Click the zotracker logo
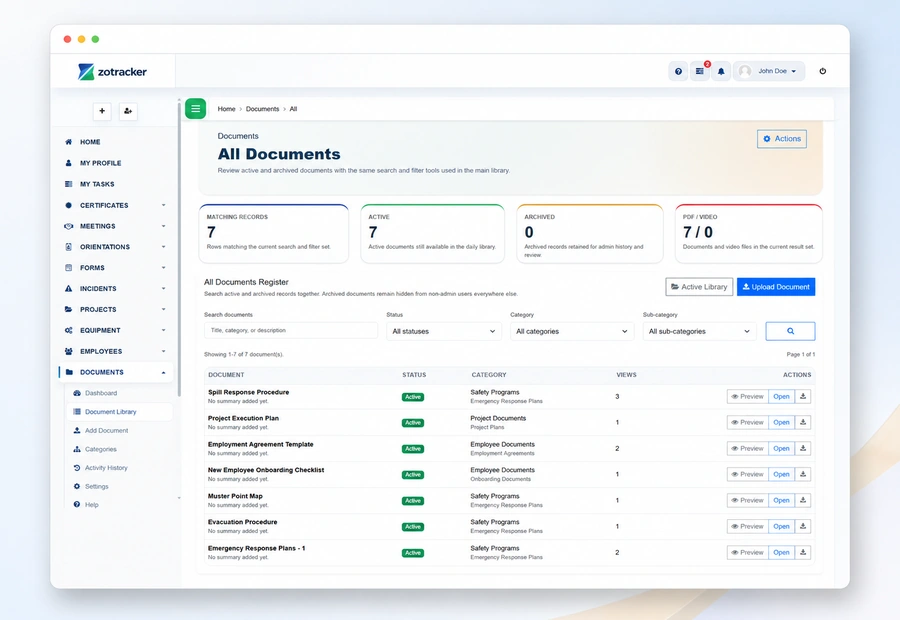Screen dimensions: 900x620 (x=112, y=72)
